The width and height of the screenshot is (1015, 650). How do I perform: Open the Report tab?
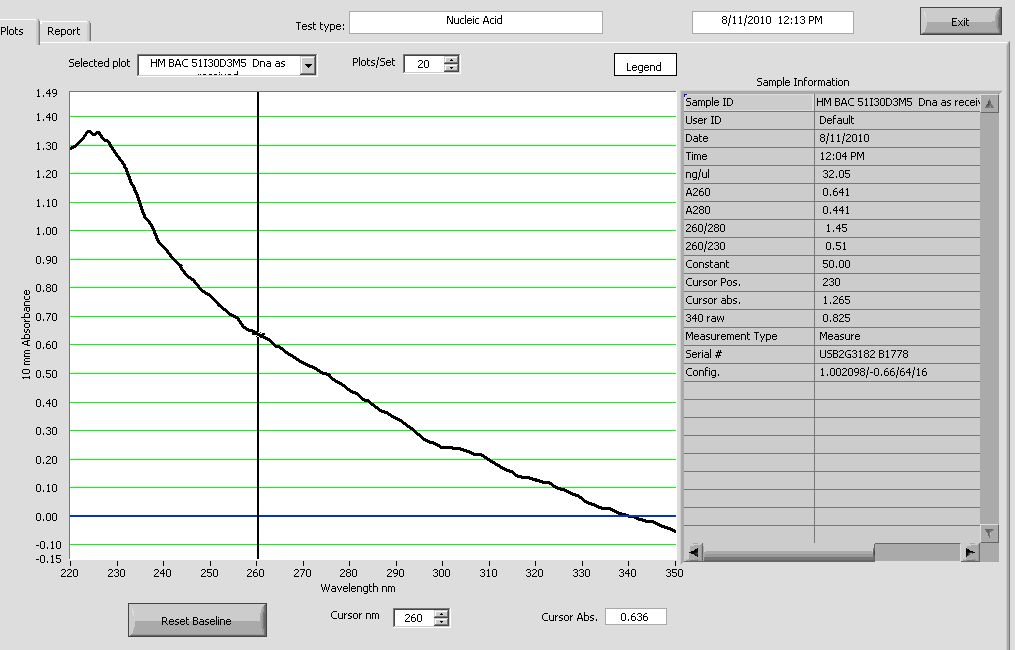(x=63, y=31)
